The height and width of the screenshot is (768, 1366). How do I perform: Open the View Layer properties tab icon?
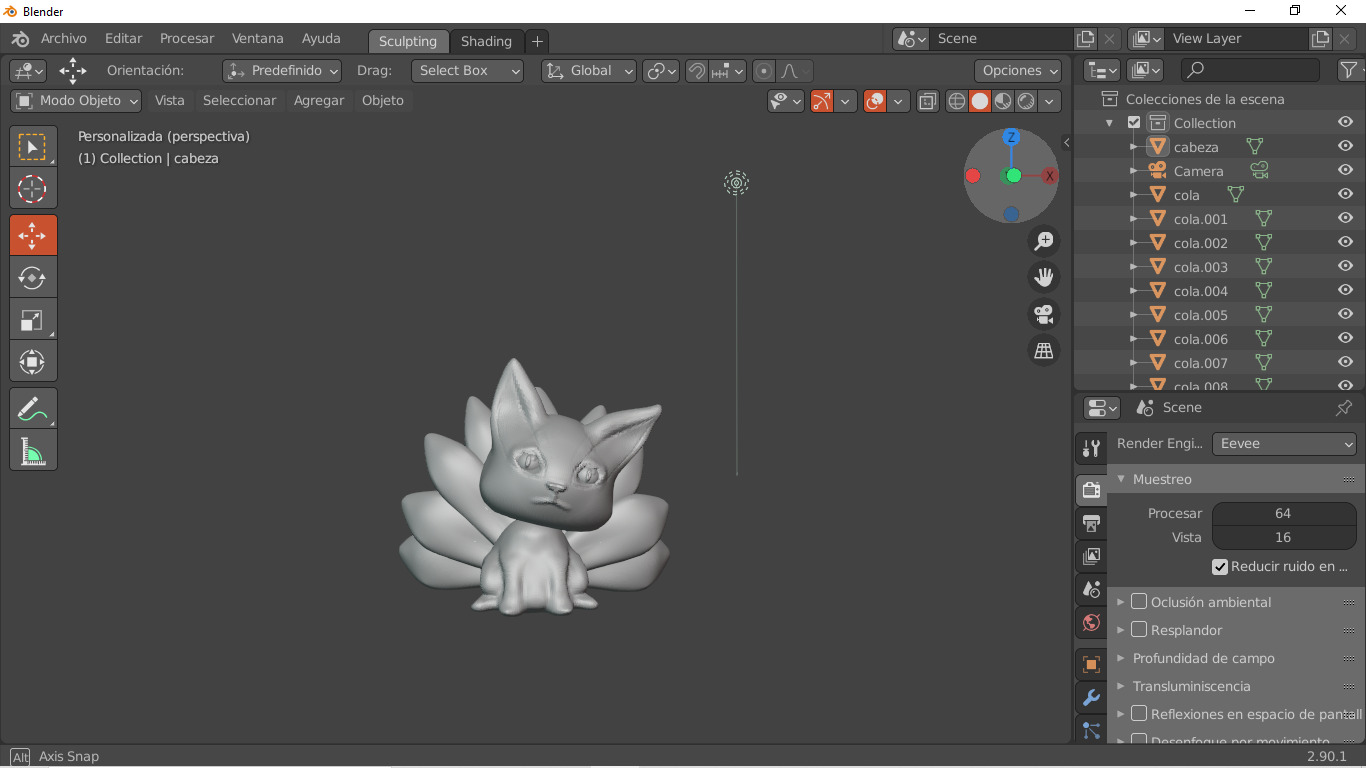click(1091, 556)
